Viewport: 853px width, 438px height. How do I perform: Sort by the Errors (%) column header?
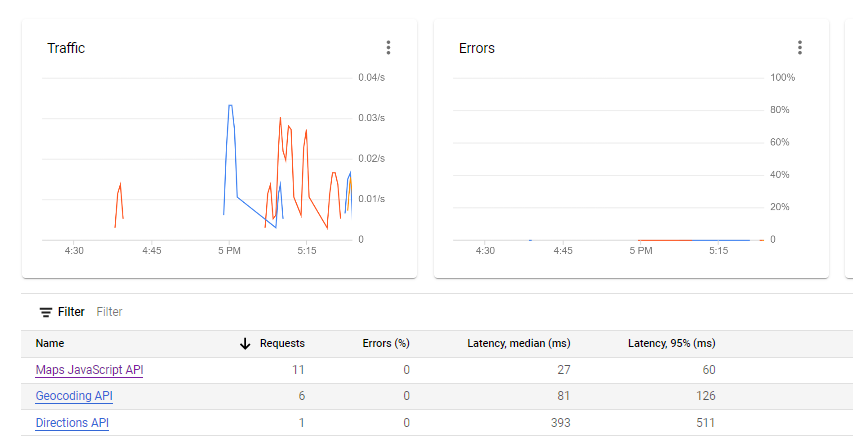point(386,343)
